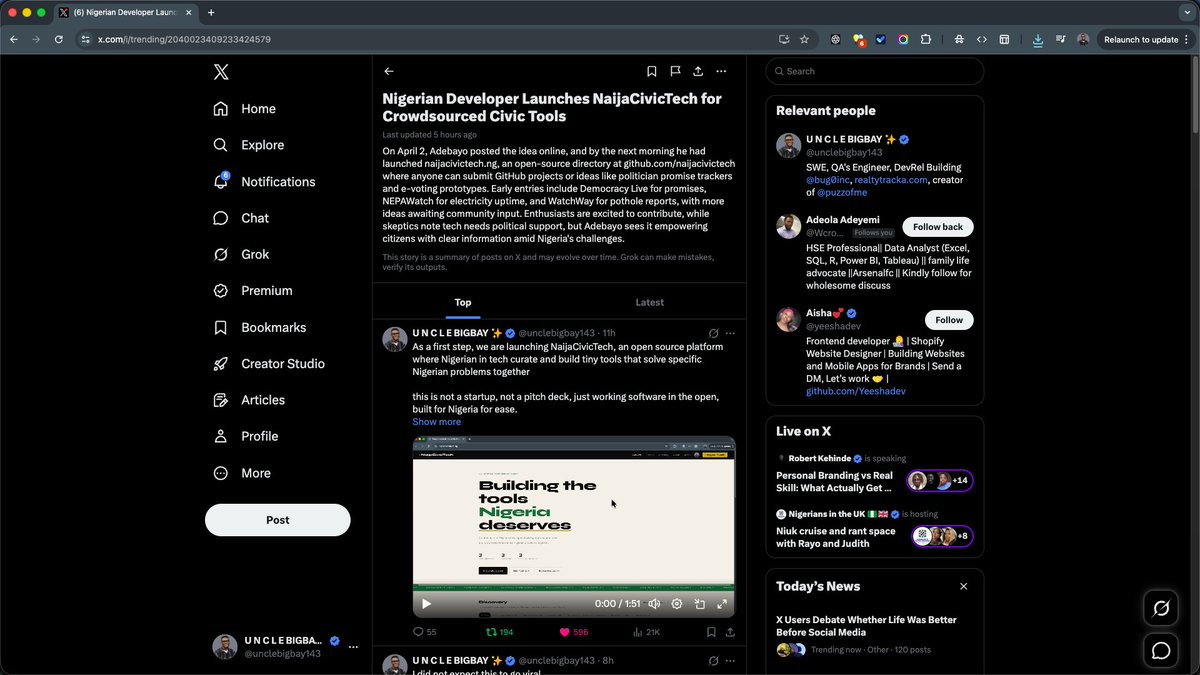Flag the story using the header flag icon
The height and width of the screenshot is (675, 1200).
(675, 71)
